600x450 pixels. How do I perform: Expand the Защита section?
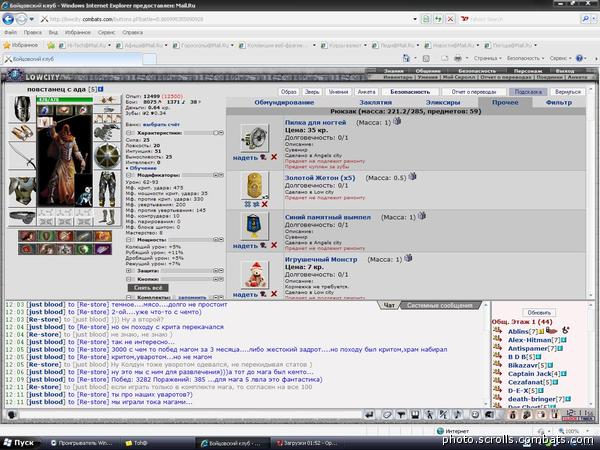129,271
